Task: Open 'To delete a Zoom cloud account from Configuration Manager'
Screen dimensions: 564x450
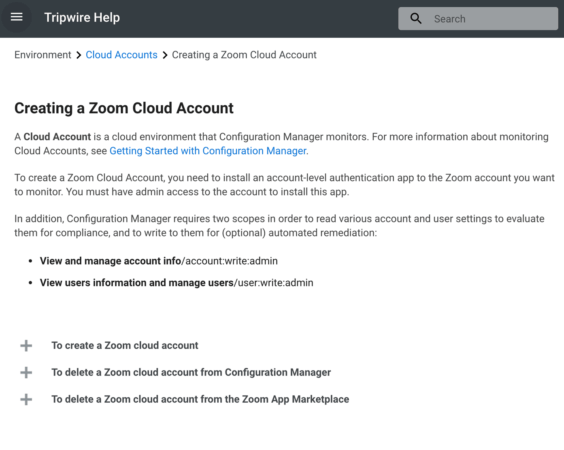Action: [191, 372]
